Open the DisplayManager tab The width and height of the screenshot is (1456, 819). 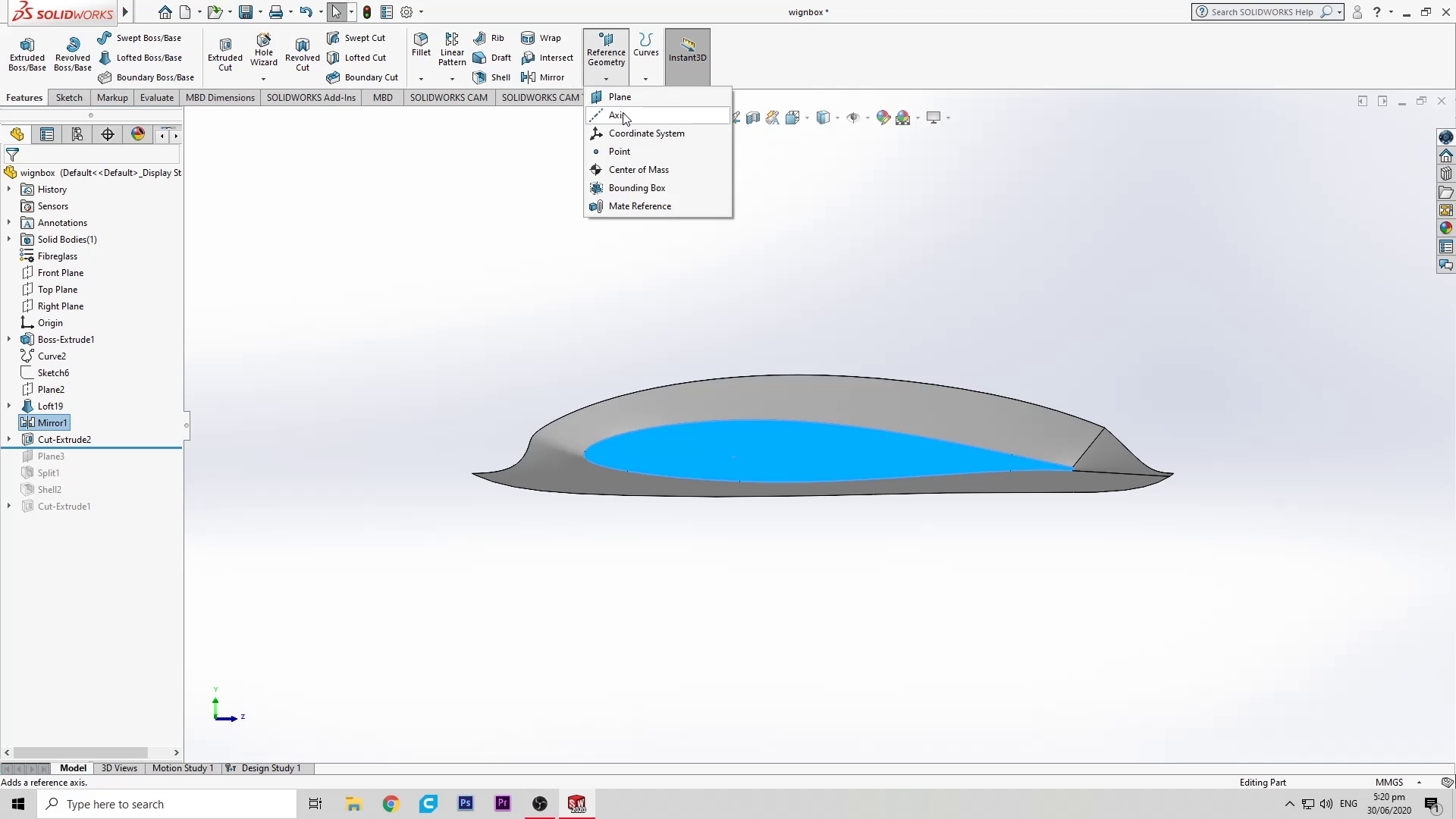tap(138, 135)
